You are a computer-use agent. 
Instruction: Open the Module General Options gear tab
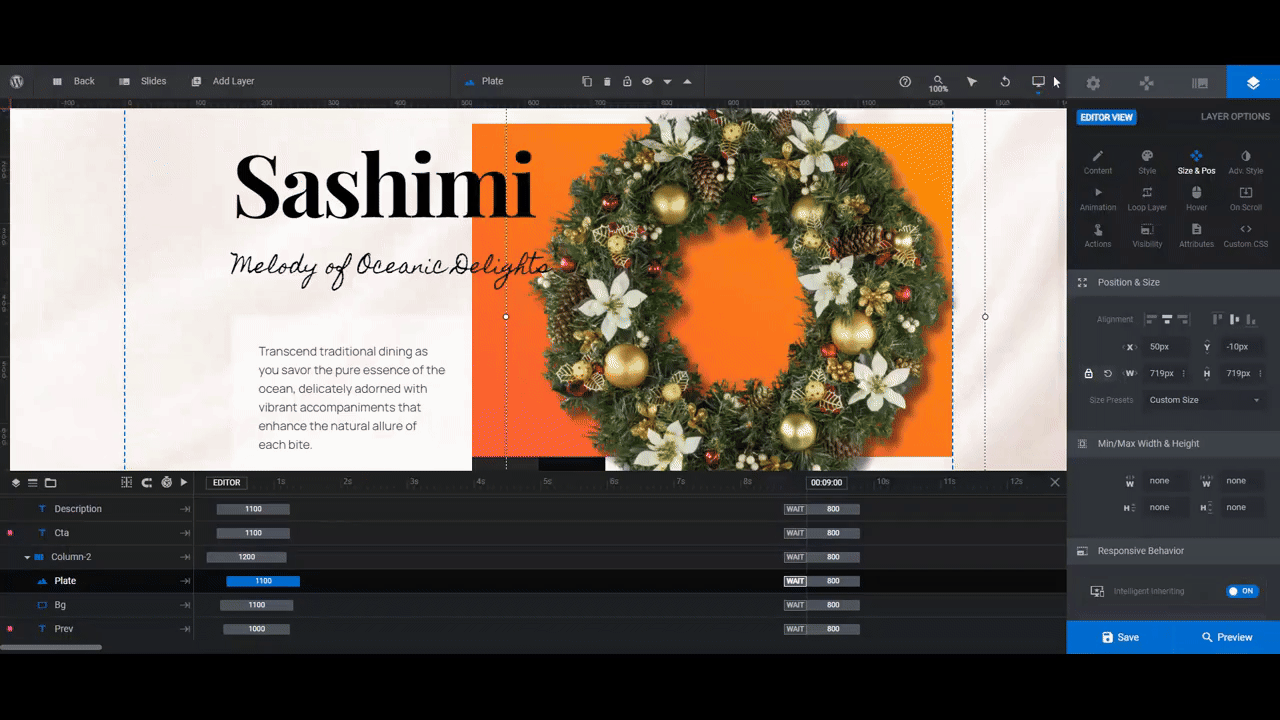pyautogui.click(x=1093, y=83)
